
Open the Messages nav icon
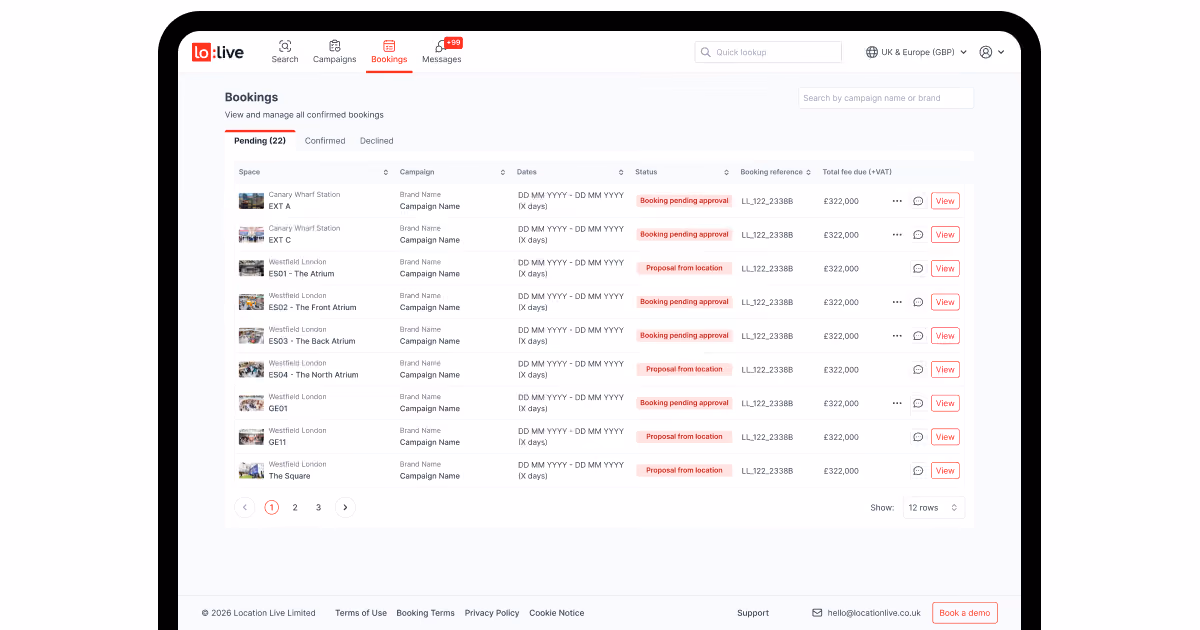pos(440,47)
